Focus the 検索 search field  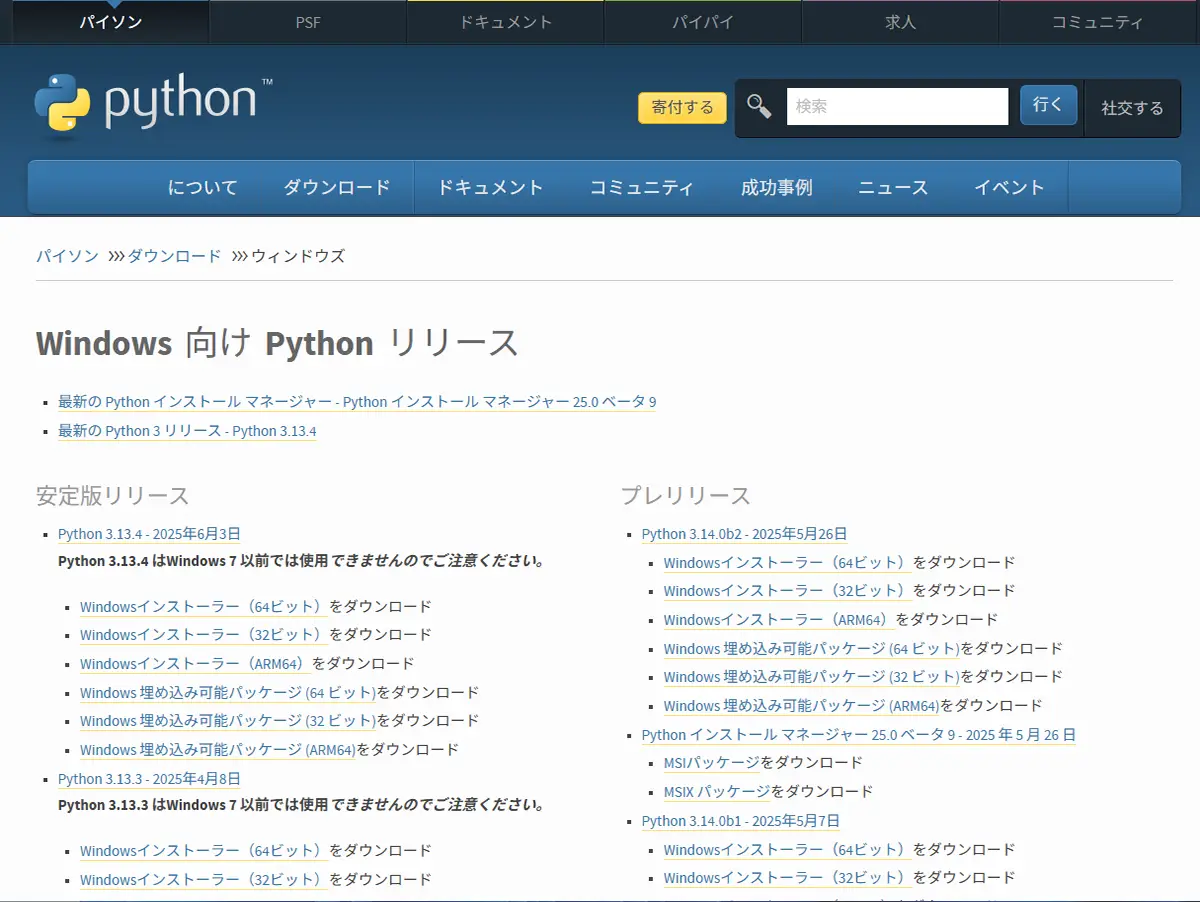coord(897,106)
